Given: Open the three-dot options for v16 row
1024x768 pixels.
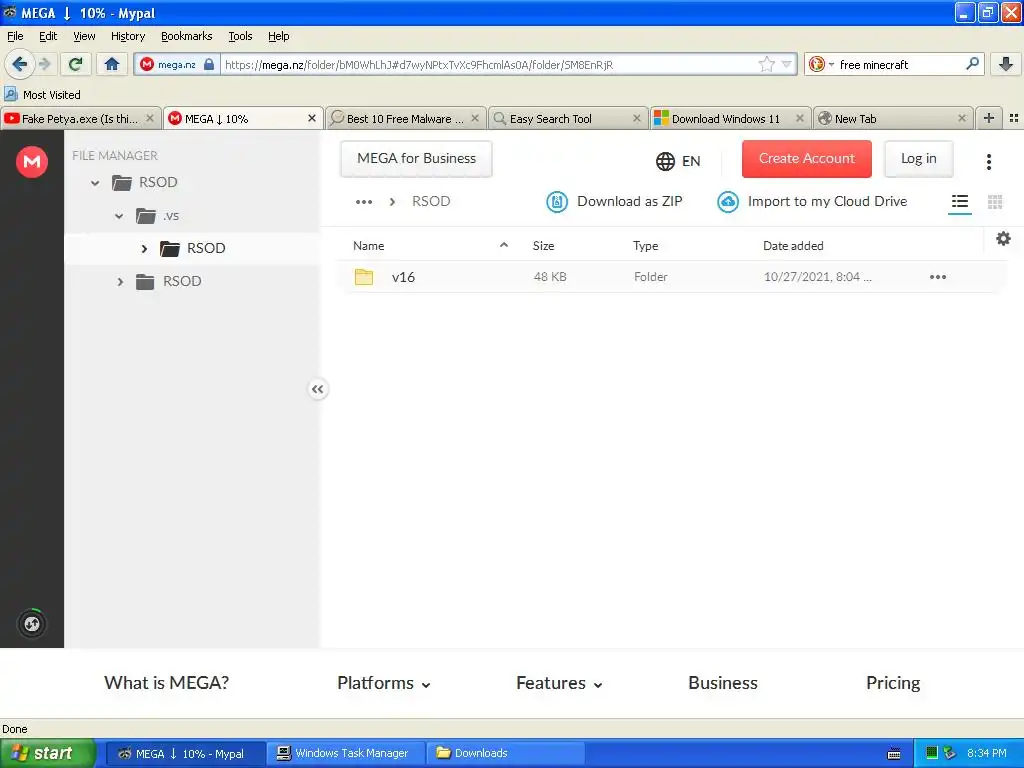Looking at the screenshot, I should pyautogui.click(x=938, y=277).
